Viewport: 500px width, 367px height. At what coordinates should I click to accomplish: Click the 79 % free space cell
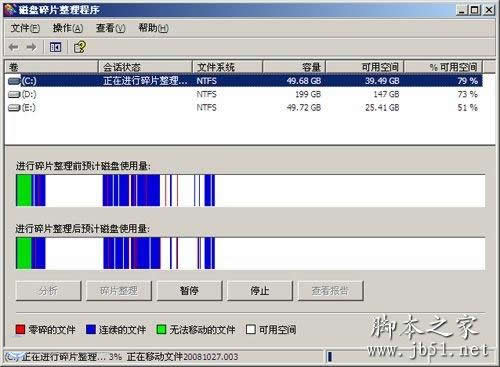468,81
